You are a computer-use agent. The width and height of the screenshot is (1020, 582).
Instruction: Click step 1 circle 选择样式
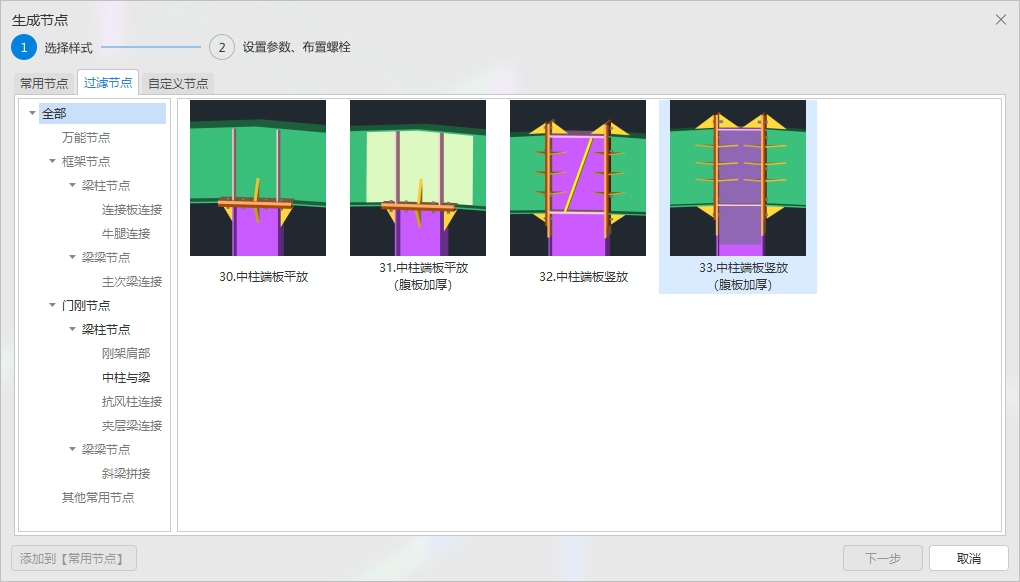tap(24, 47)
